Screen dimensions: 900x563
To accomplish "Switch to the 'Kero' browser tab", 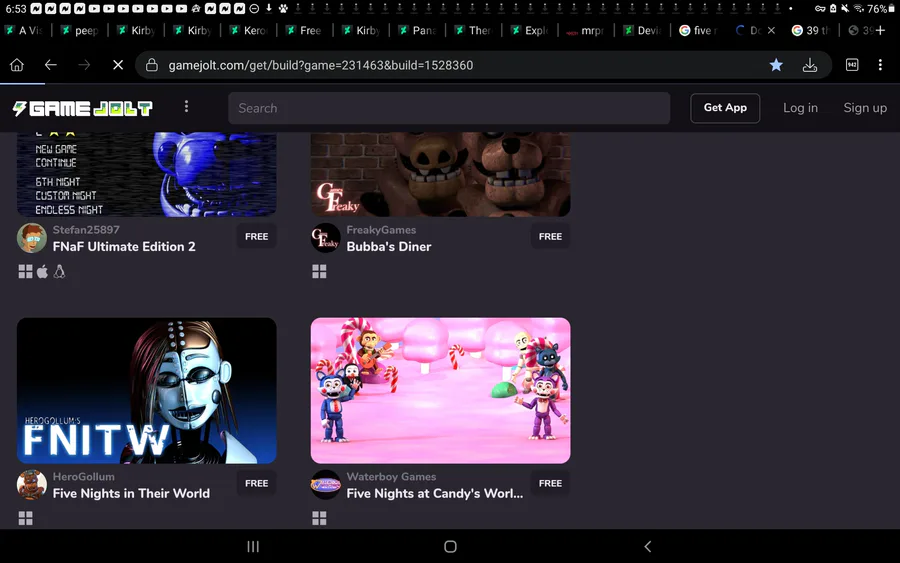I will coord(249,30).
